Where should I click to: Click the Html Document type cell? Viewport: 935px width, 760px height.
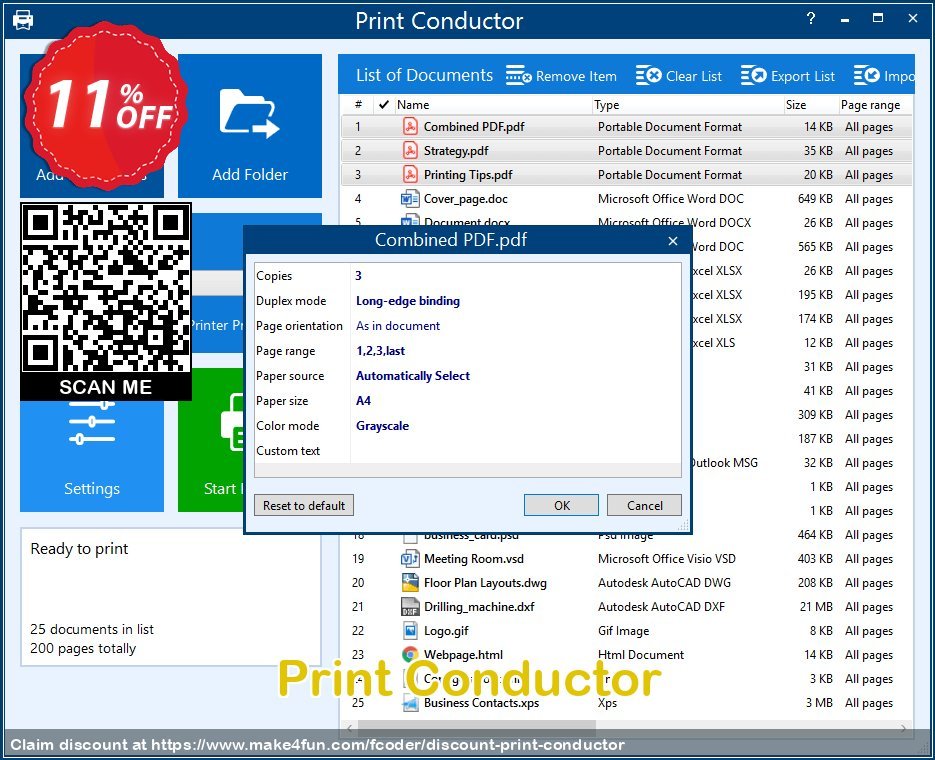pyautogui.click(x=640, y=654)
